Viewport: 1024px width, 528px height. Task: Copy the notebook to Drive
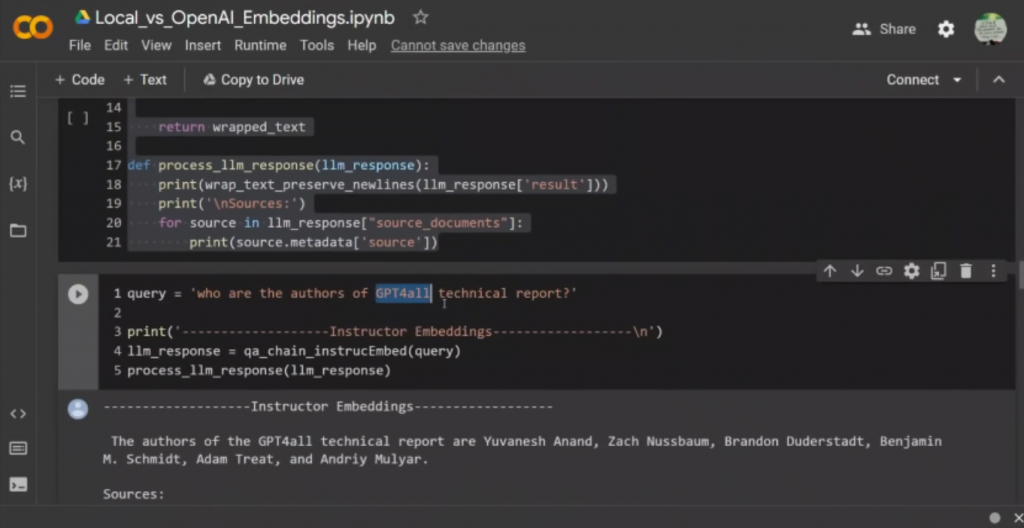(253, 80)
